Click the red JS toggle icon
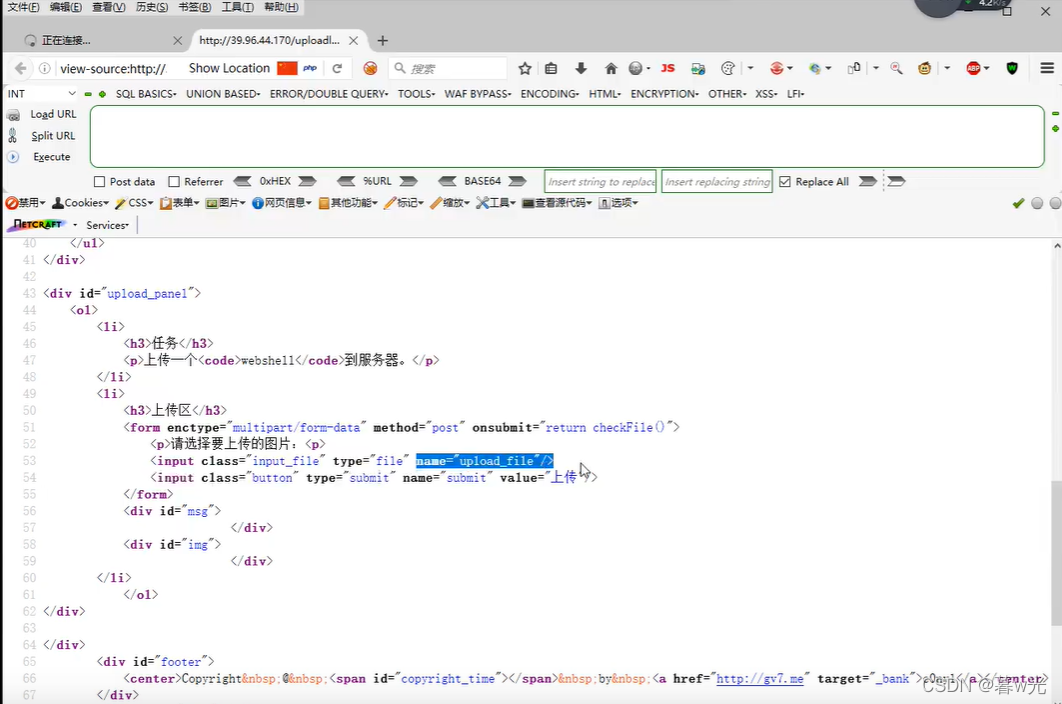Screen dimensions: 1062x704 pyautogui.click(x=668, y=68)
